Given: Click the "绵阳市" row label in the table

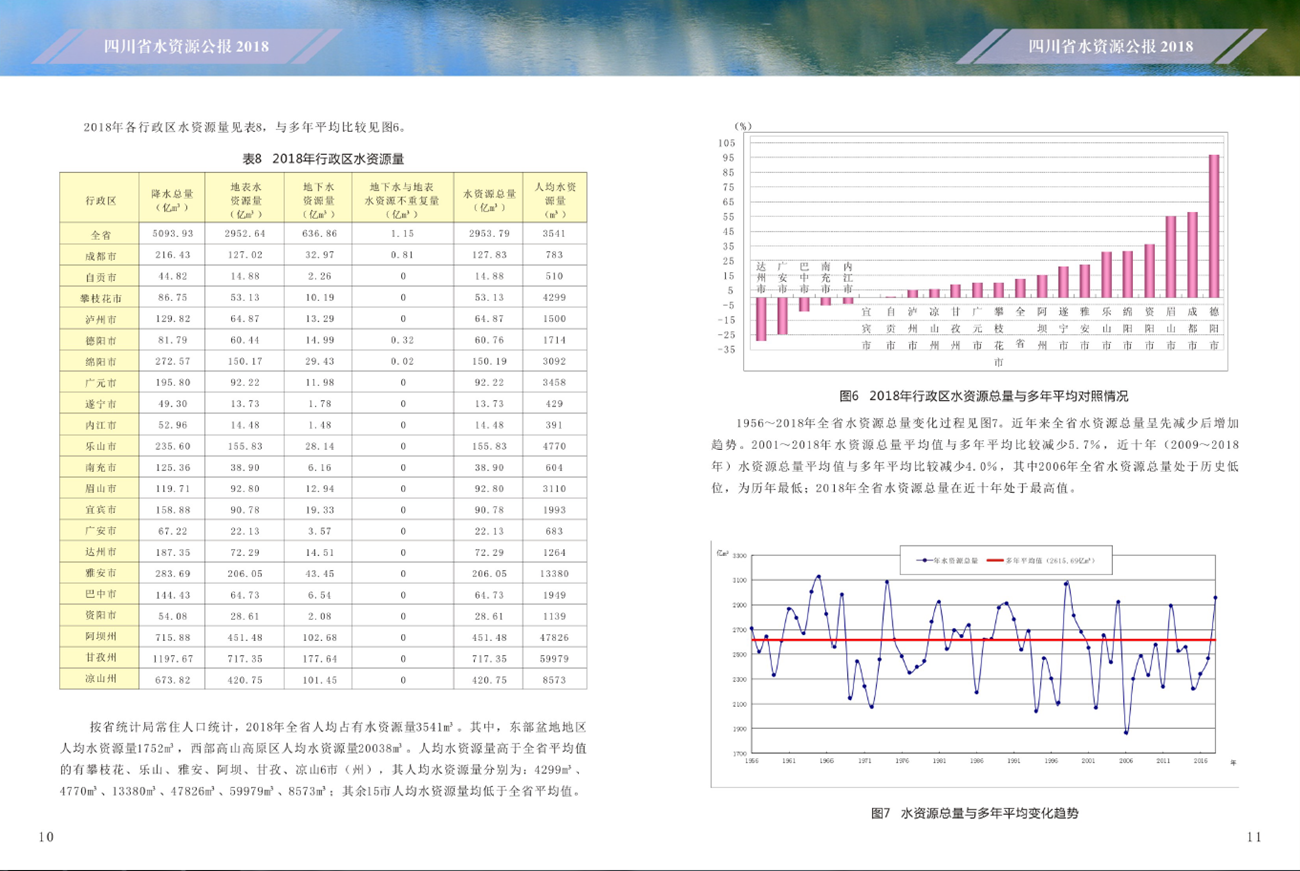Looking at the screenshot, I should coord(100,361).
